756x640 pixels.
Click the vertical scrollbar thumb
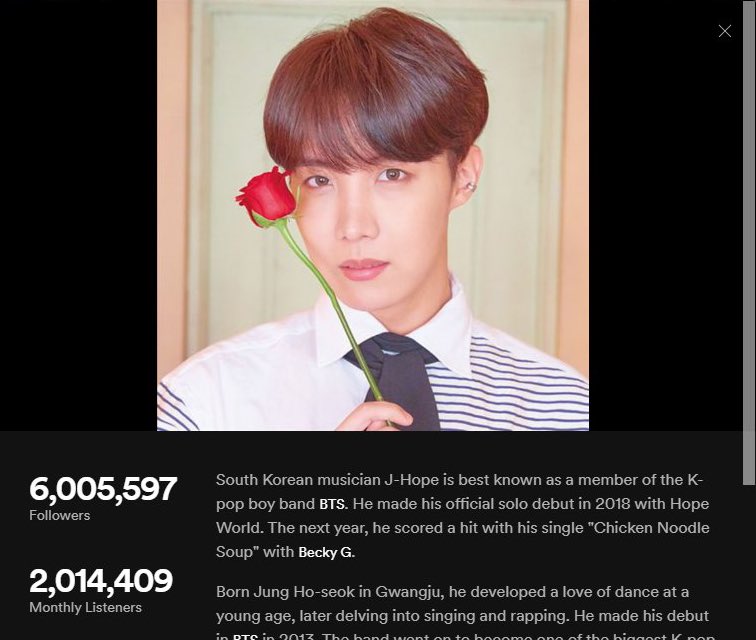[x=749, y=242]
